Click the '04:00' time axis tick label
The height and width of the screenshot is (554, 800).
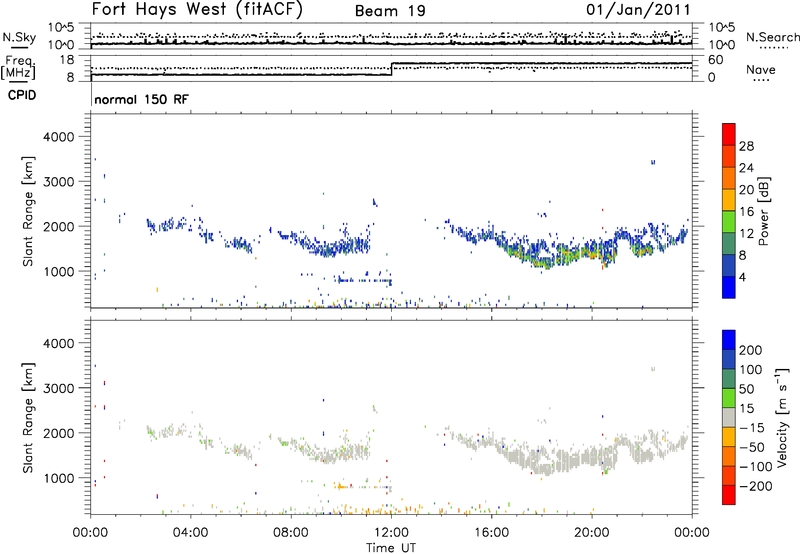(190, 533)
